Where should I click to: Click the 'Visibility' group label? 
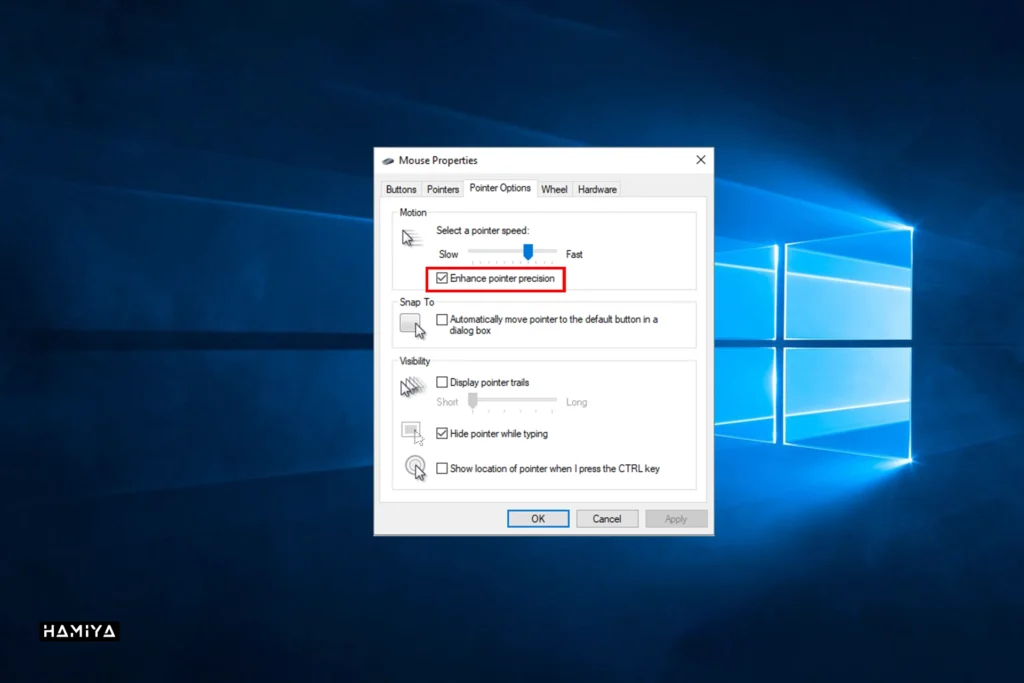(415, 361)
